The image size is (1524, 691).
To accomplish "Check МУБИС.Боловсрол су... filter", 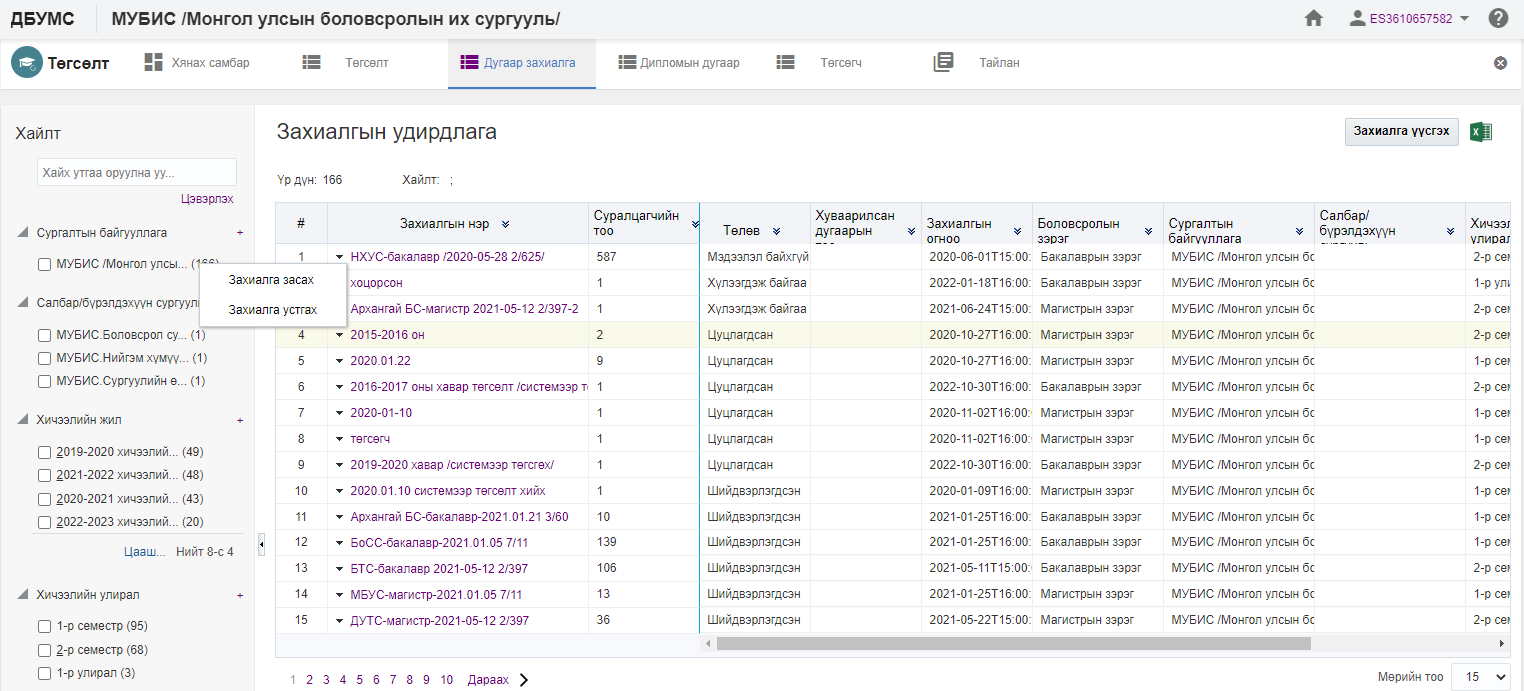I will click(44, 335).
